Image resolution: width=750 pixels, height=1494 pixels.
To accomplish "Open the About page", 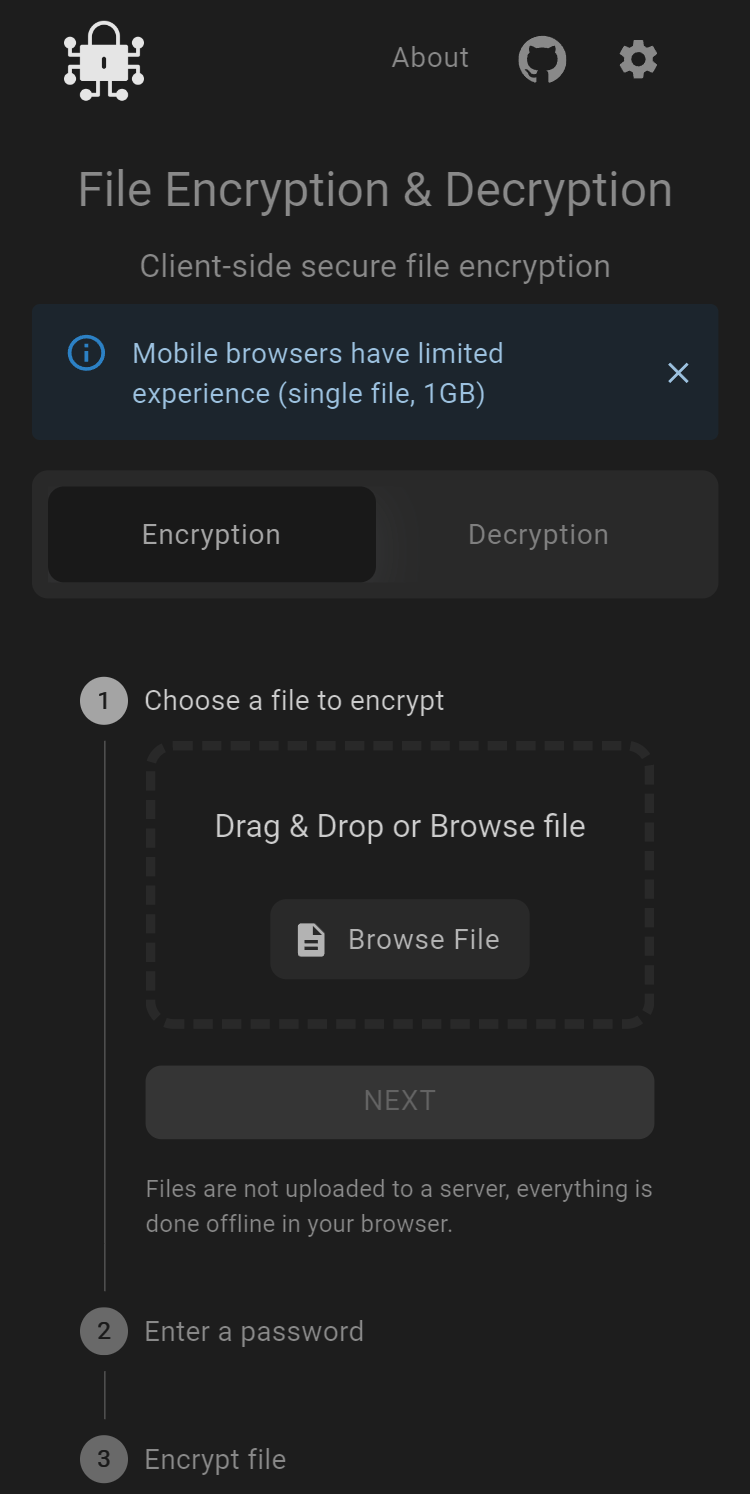I will (x=430, y=58).
